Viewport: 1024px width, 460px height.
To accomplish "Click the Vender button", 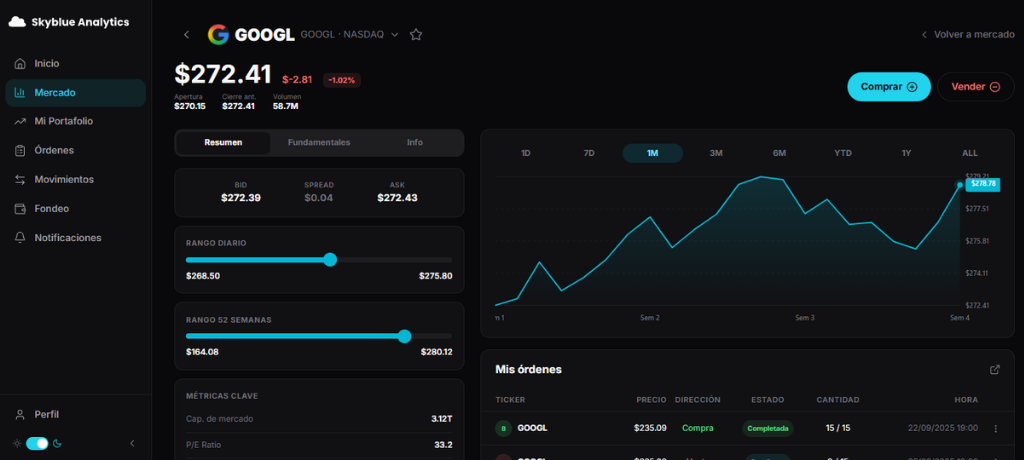I will [x=976, y=87].
